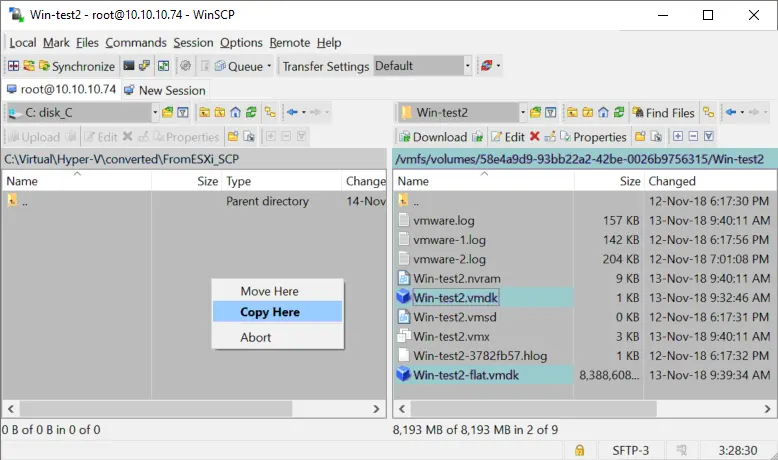This screenshot has width=778, height=460.
Task: Click Find Files button
Action: click(664, 113)
